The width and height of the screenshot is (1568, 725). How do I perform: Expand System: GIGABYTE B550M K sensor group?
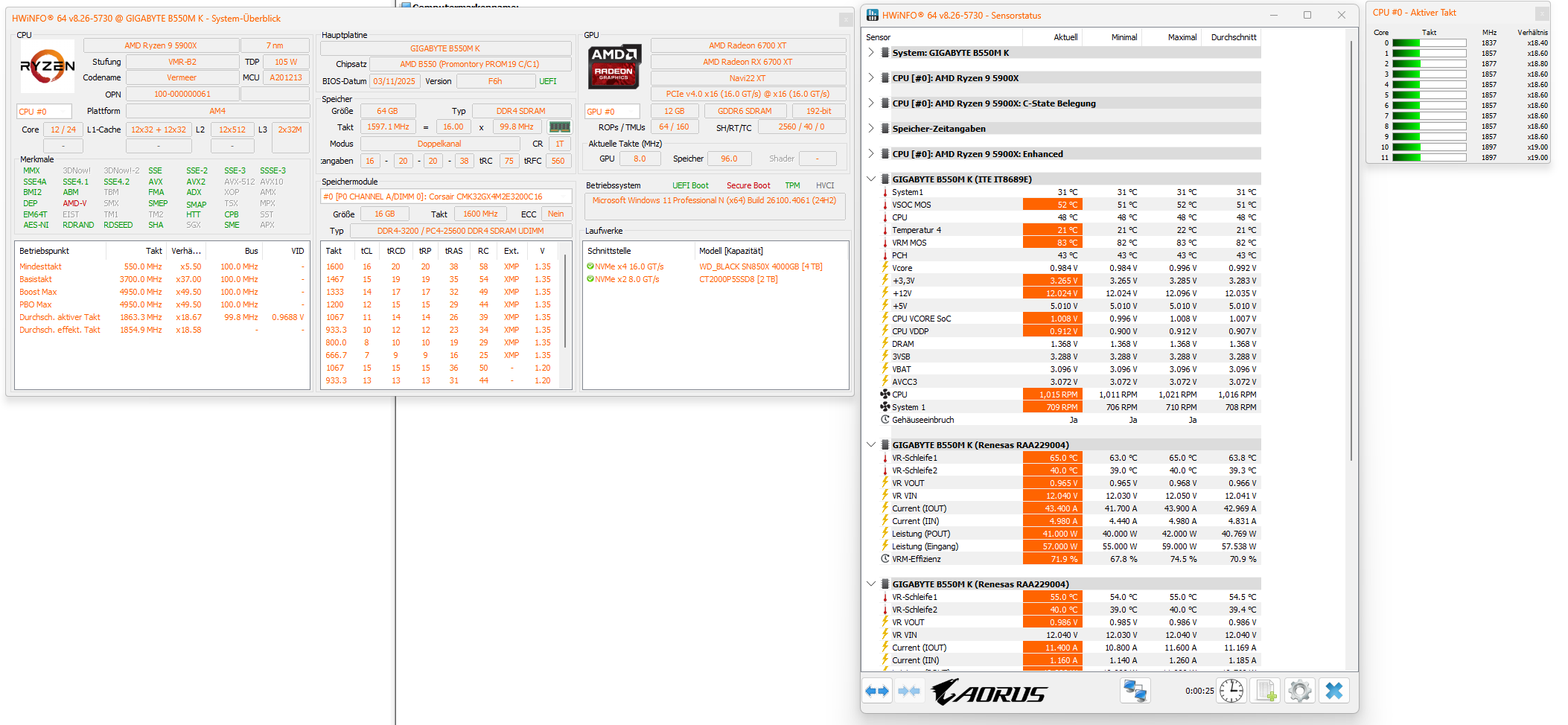(871, 53)
